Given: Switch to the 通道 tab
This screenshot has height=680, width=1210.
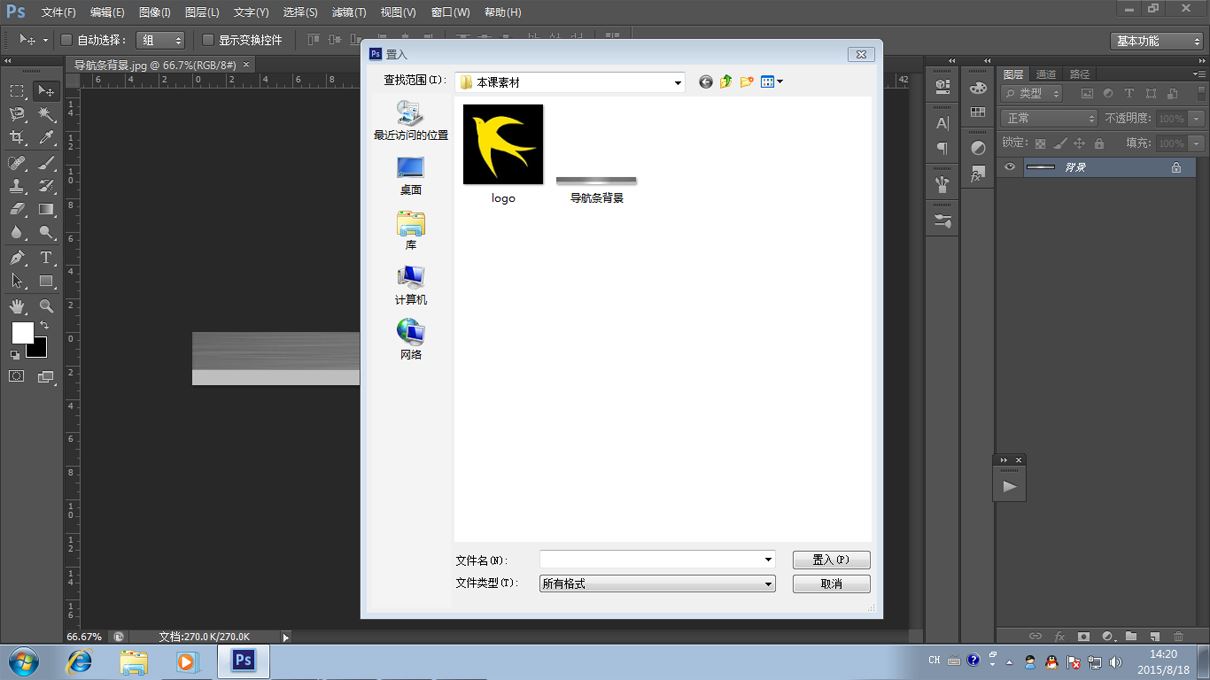Looking at the screenshot, I should pos(1046,74).
